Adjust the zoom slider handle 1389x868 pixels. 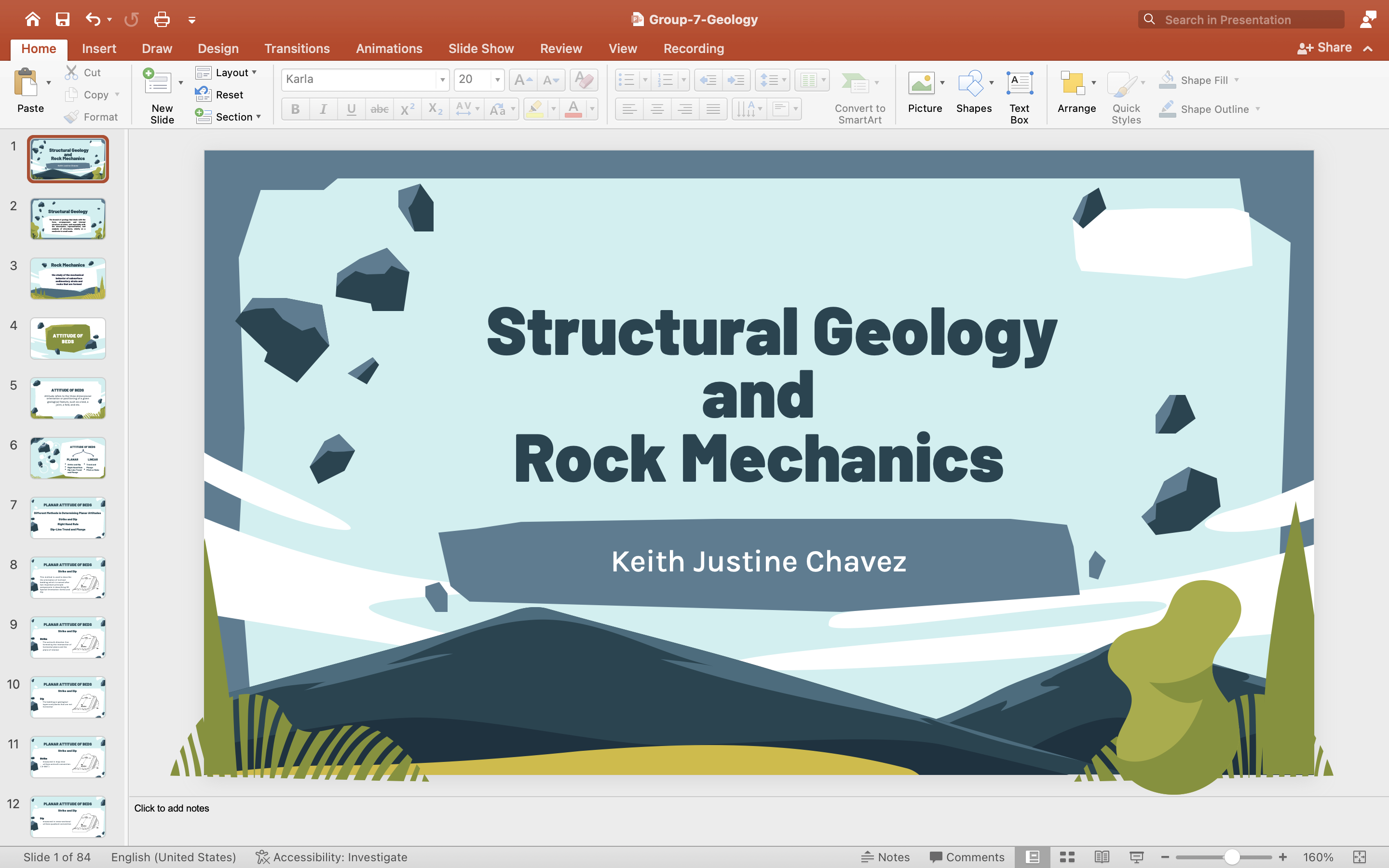pos(1232,856)
